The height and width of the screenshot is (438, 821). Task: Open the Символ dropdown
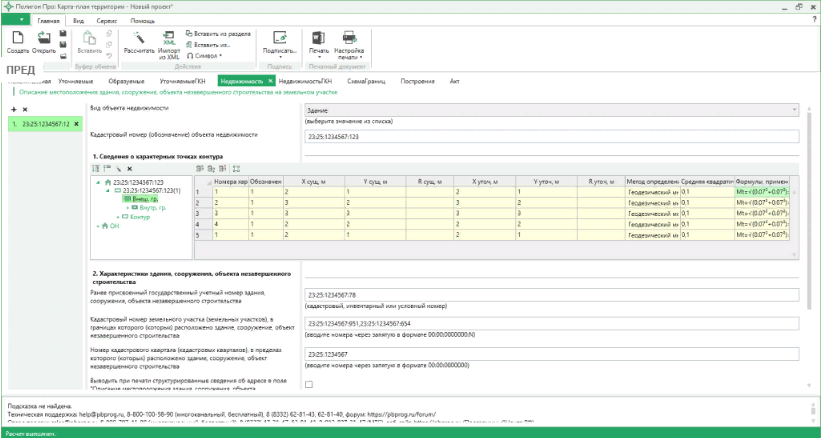(205, 55)
